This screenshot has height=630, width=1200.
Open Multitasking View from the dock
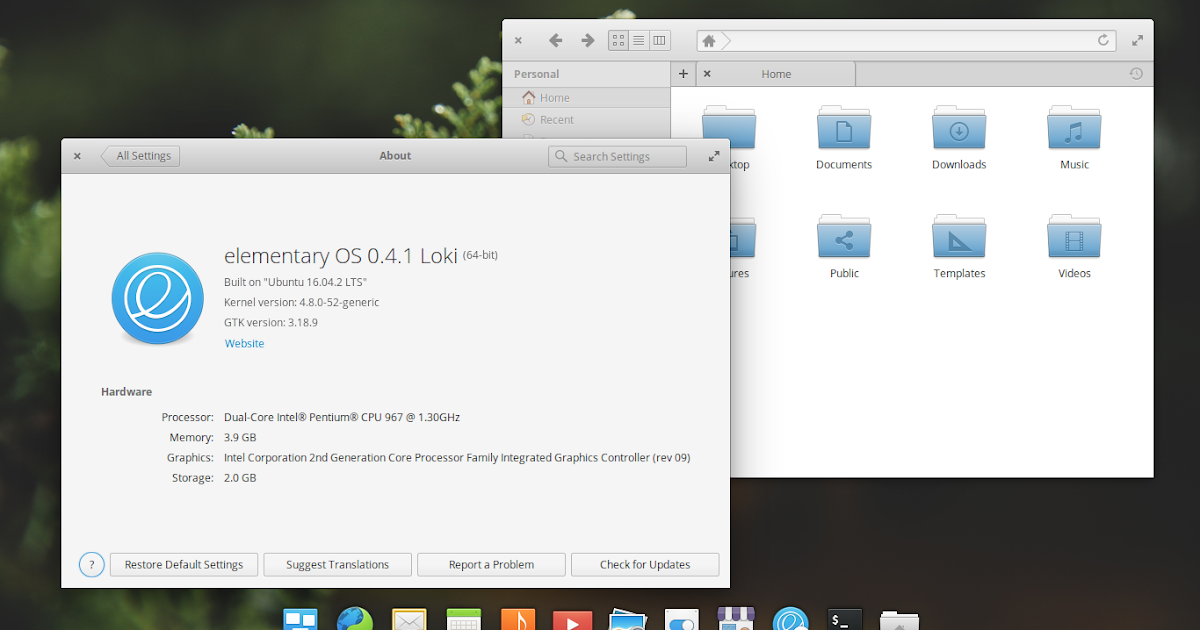point(301,620)
